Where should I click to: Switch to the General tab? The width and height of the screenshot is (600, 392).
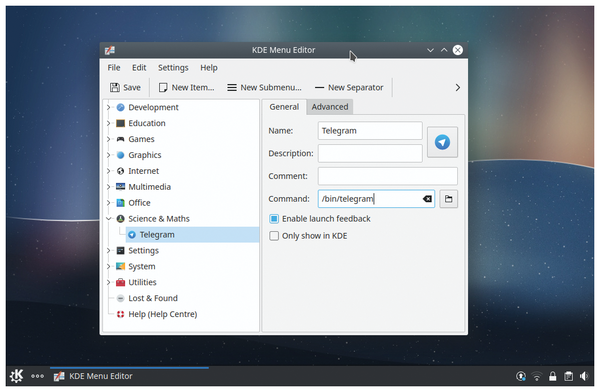(284, 107)
